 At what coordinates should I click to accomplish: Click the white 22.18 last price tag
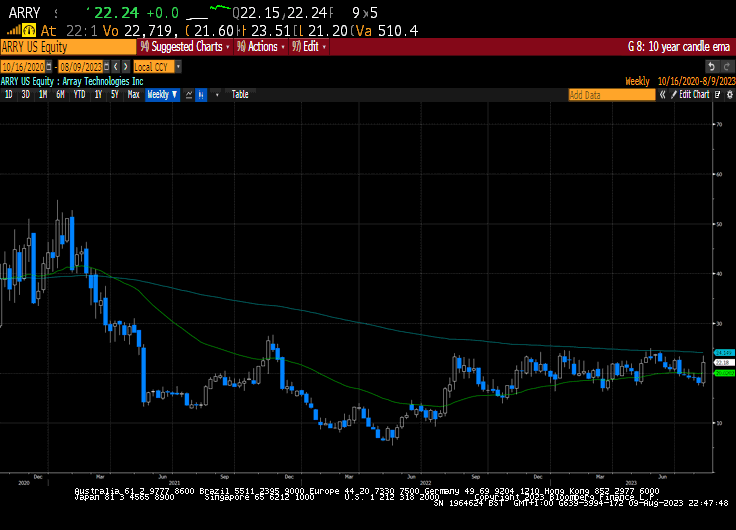[724, 362]
